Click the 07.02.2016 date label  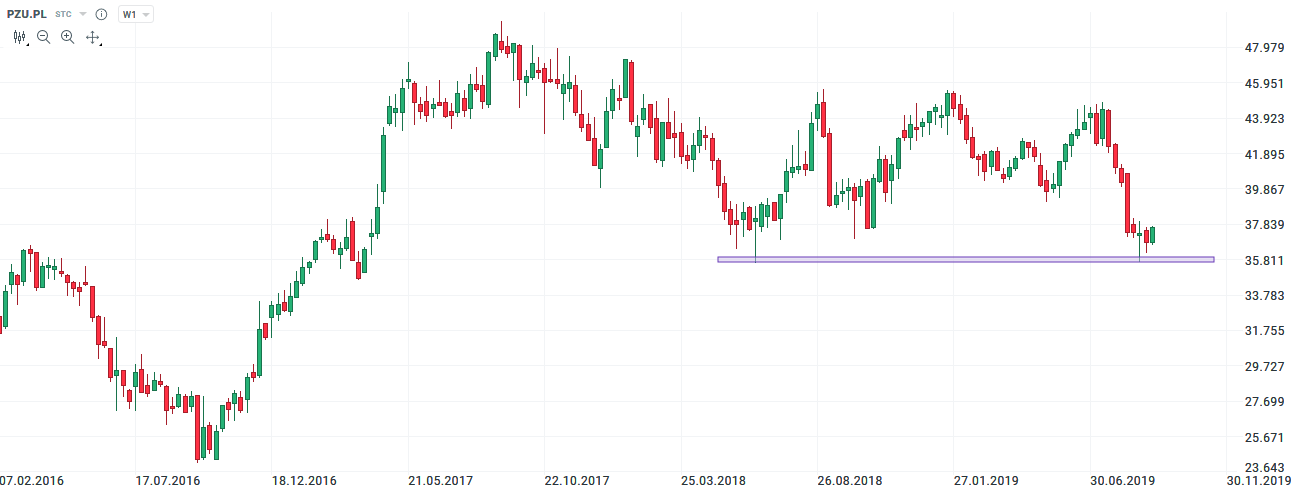[32, 481]
